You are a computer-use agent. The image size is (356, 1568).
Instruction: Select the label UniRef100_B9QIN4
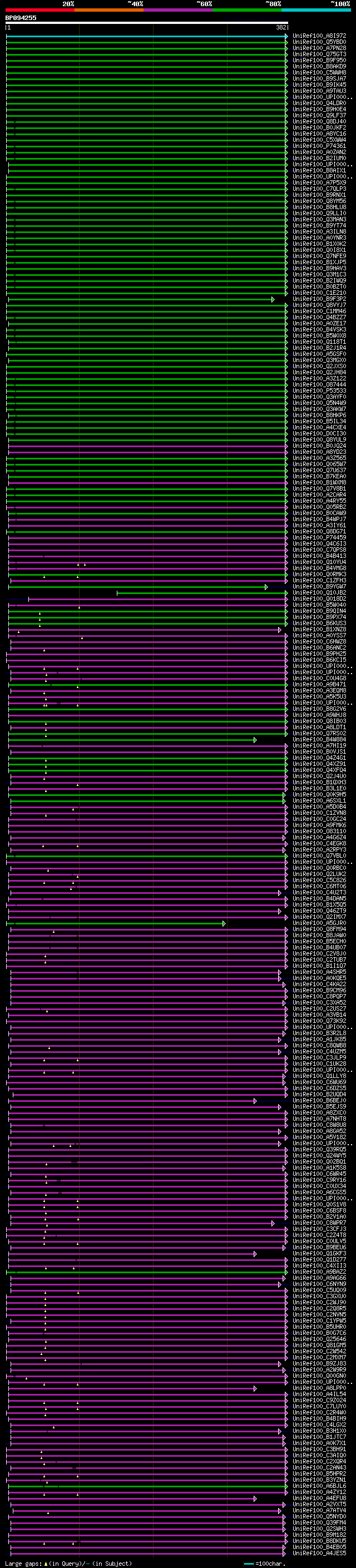coord(319,611)
